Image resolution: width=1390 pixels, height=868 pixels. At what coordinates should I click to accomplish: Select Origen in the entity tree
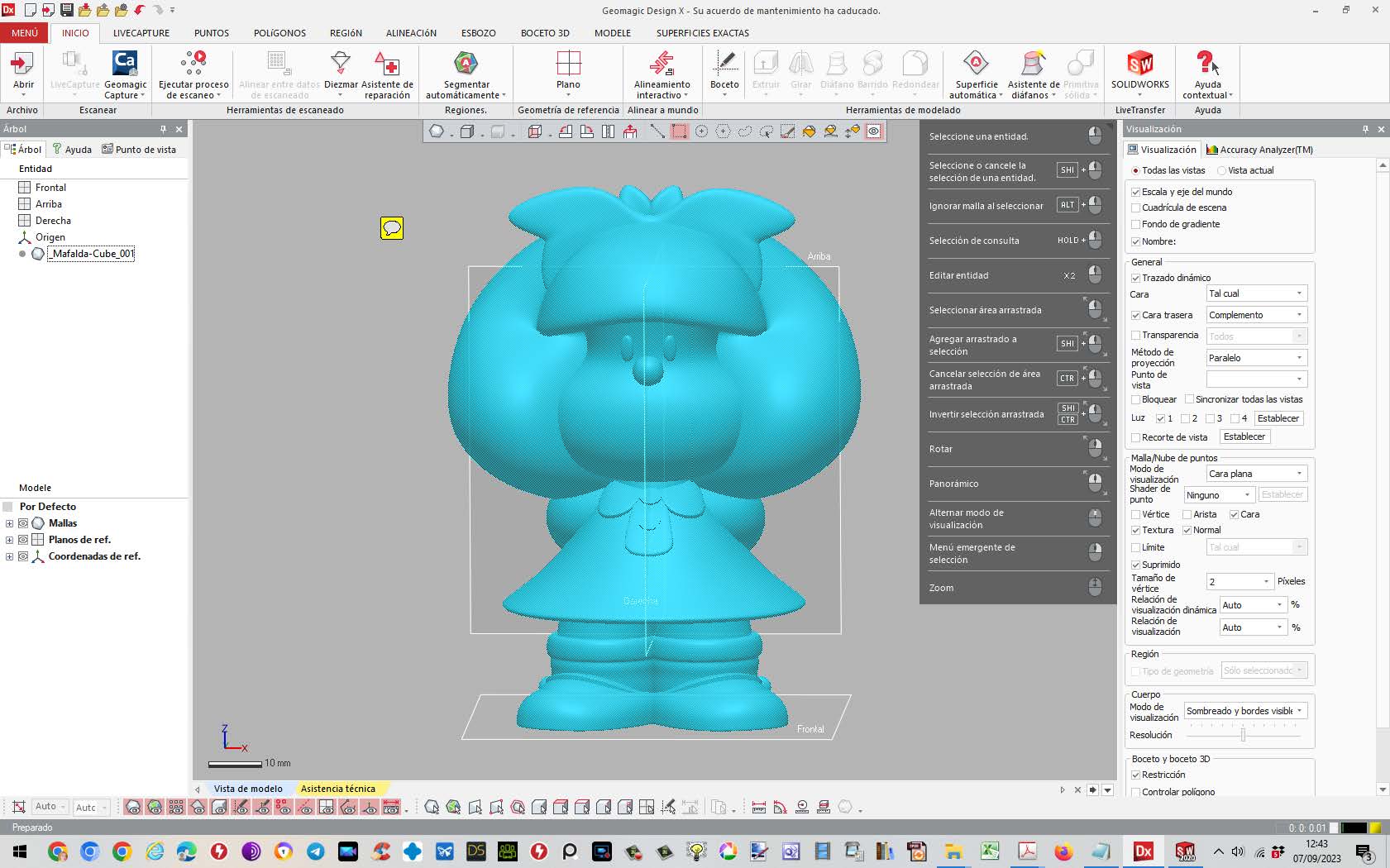tap(50, 237)
